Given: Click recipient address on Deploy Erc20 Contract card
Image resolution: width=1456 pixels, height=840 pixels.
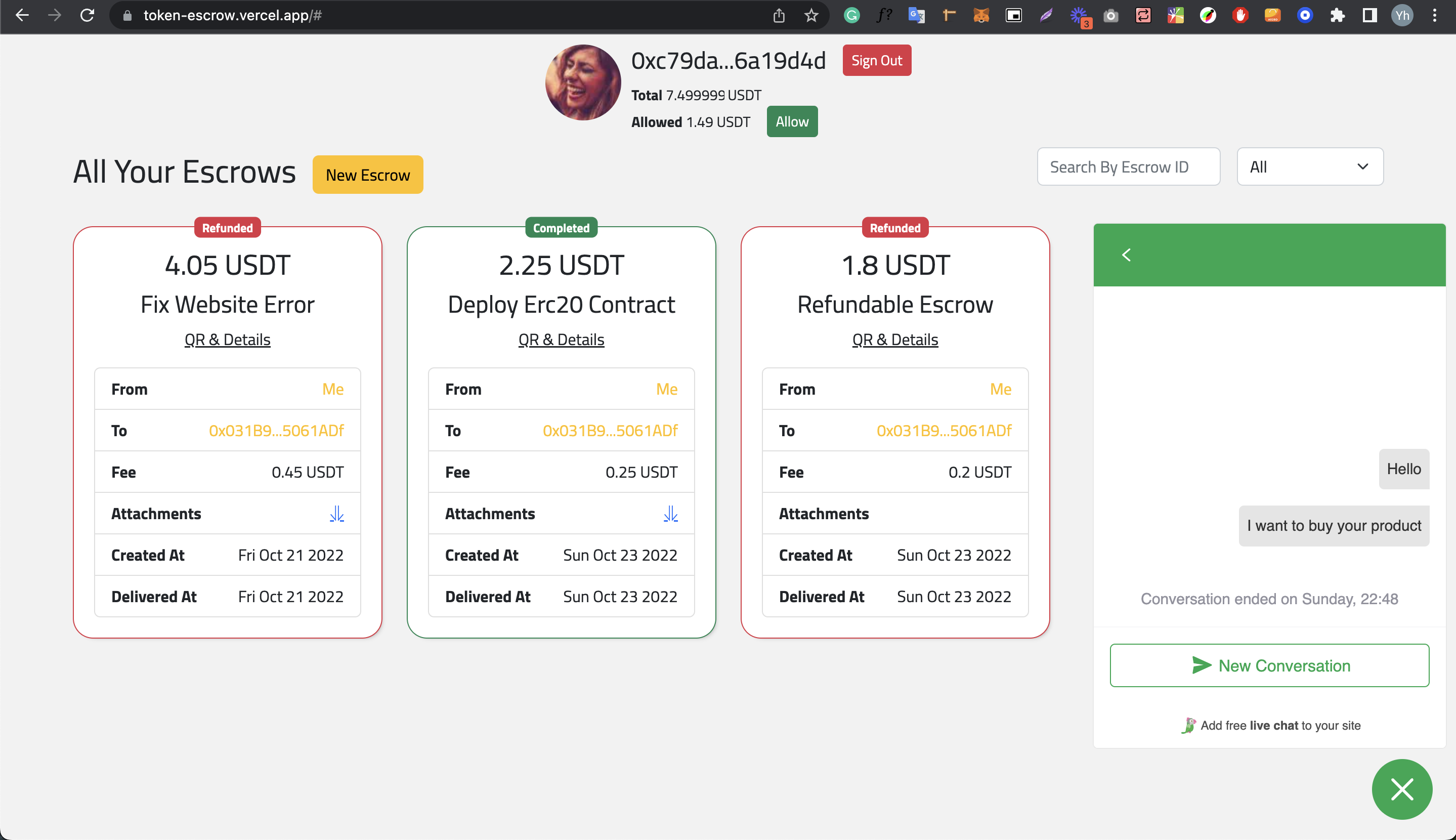Looking at the screenshot, I should coord(610,431).
